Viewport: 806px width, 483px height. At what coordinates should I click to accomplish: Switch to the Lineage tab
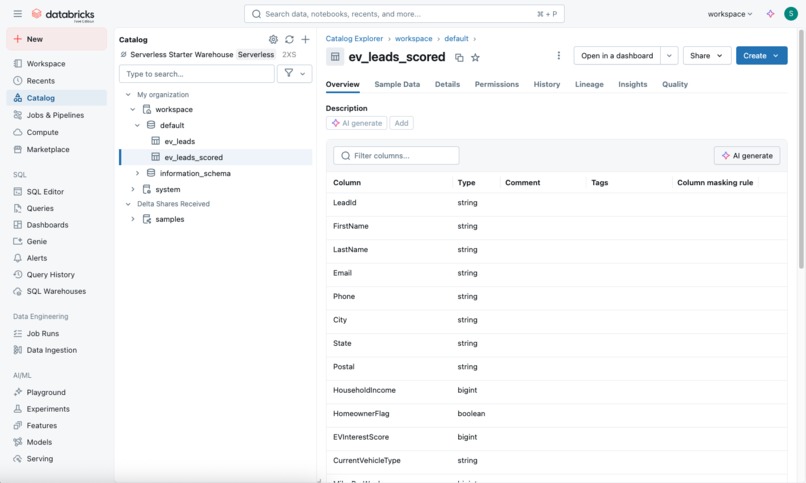click(x=589, y=84)
